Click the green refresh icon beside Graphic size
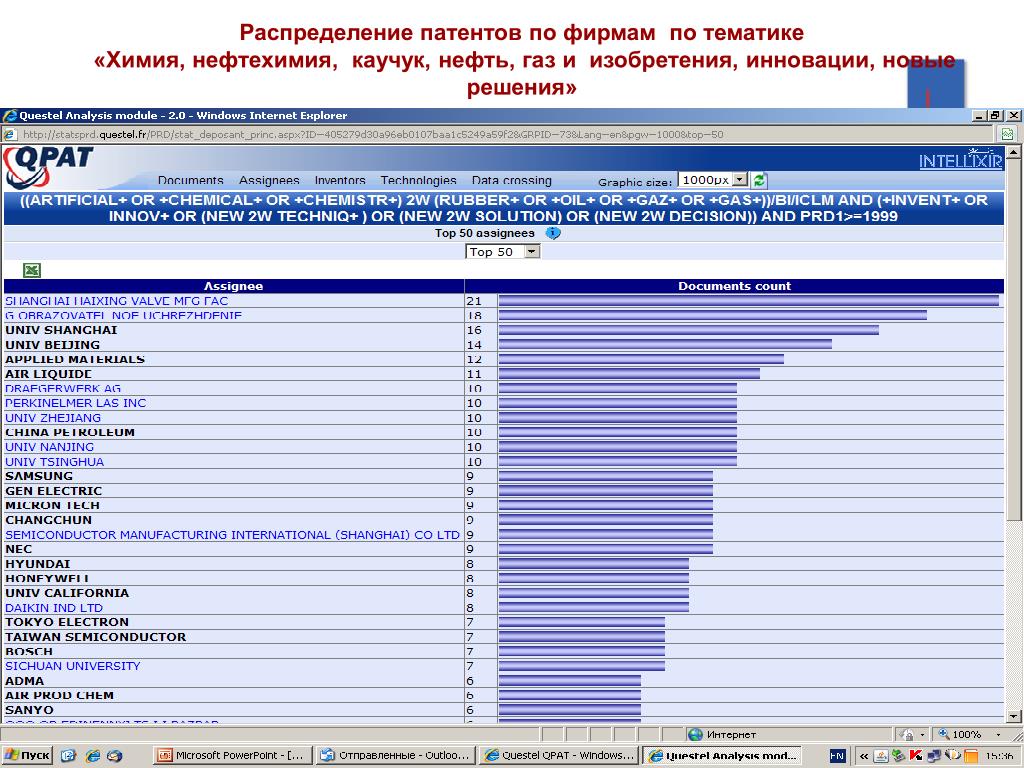The image size is (1024, 768). [759, 180]
